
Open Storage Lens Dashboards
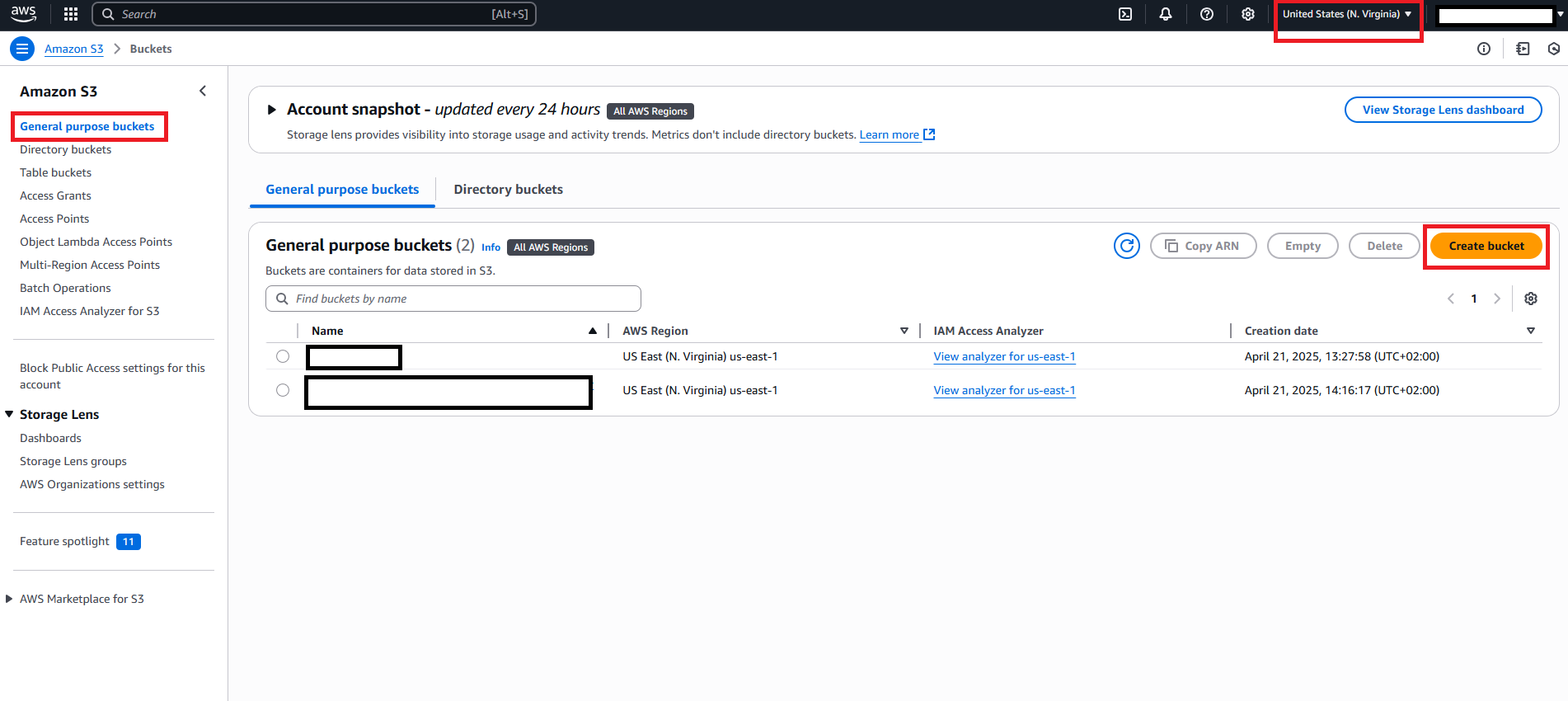pyautogui.click(x=51, y=438)
